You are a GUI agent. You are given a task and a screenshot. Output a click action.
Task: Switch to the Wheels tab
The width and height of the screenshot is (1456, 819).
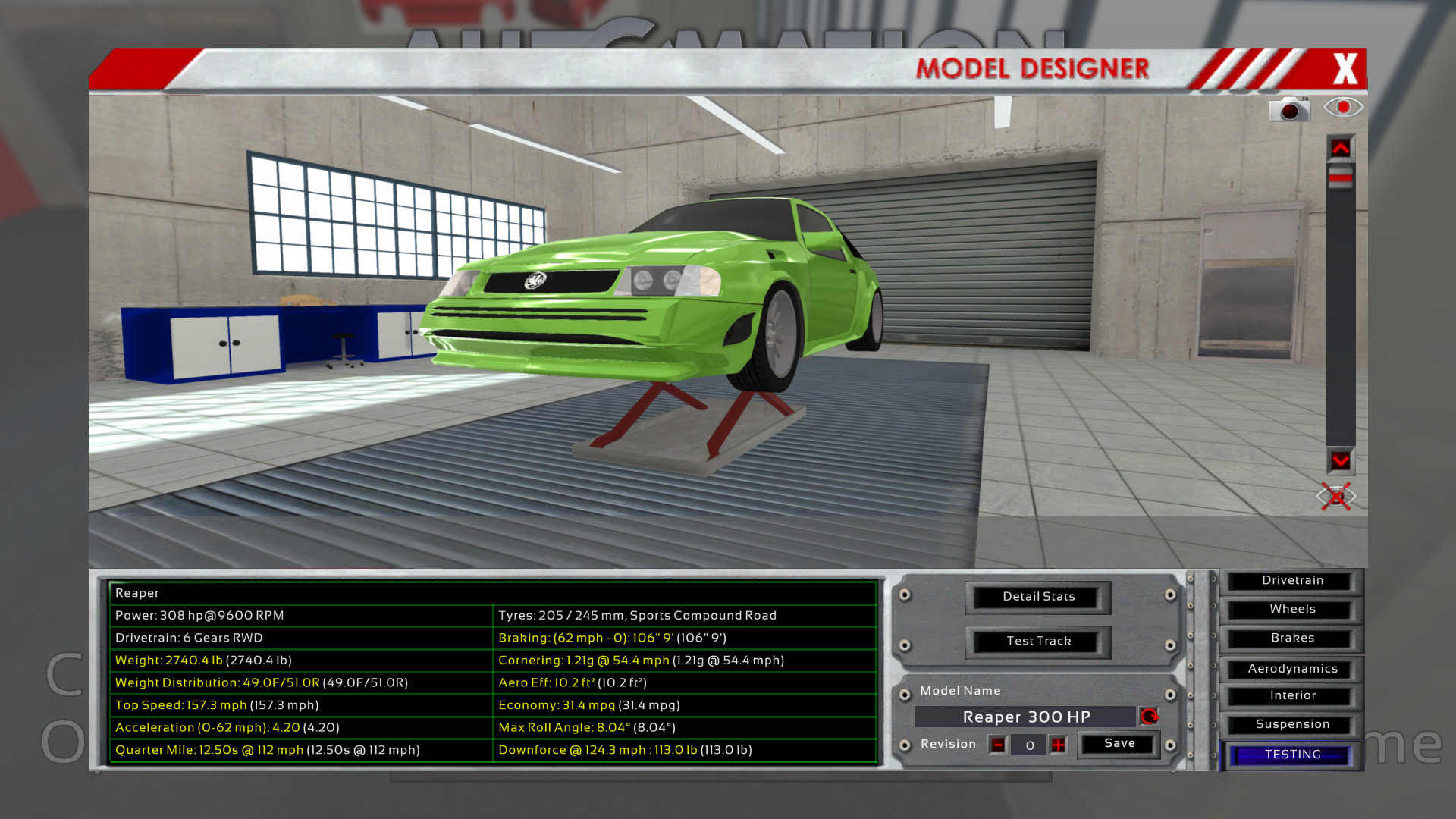pyautogui.click(x=1291, y=610)
